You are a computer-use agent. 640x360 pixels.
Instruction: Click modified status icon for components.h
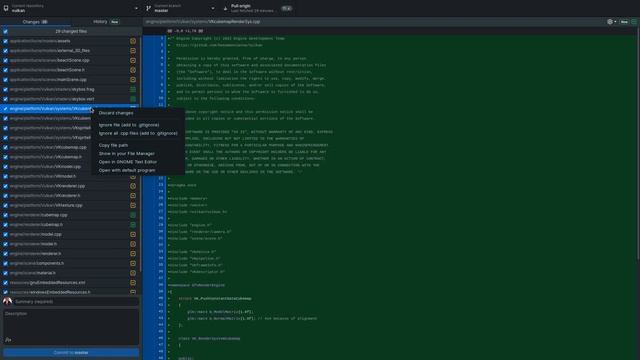coord(133,264)
